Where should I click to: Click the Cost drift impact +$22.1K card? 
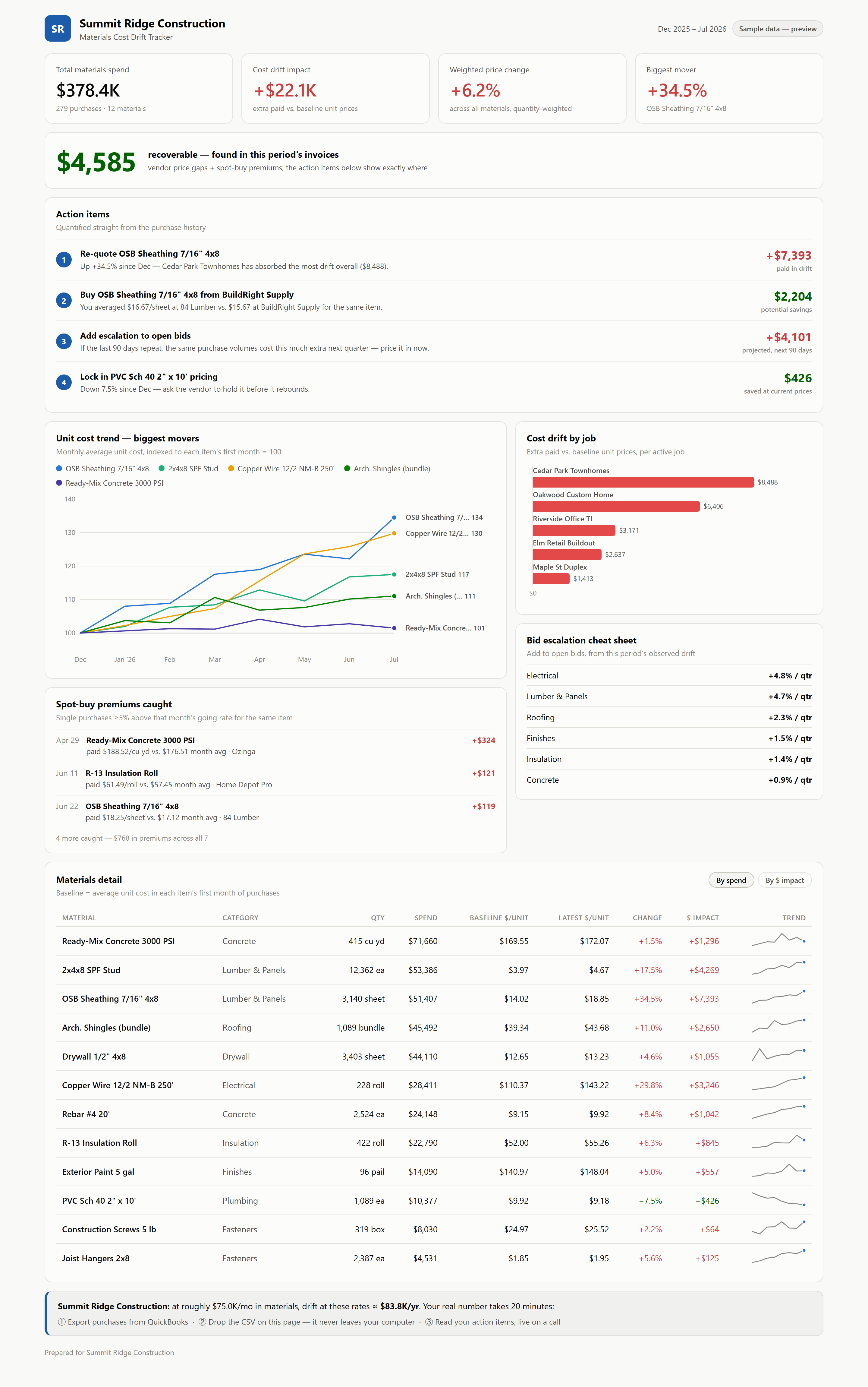tap(335, 88)
